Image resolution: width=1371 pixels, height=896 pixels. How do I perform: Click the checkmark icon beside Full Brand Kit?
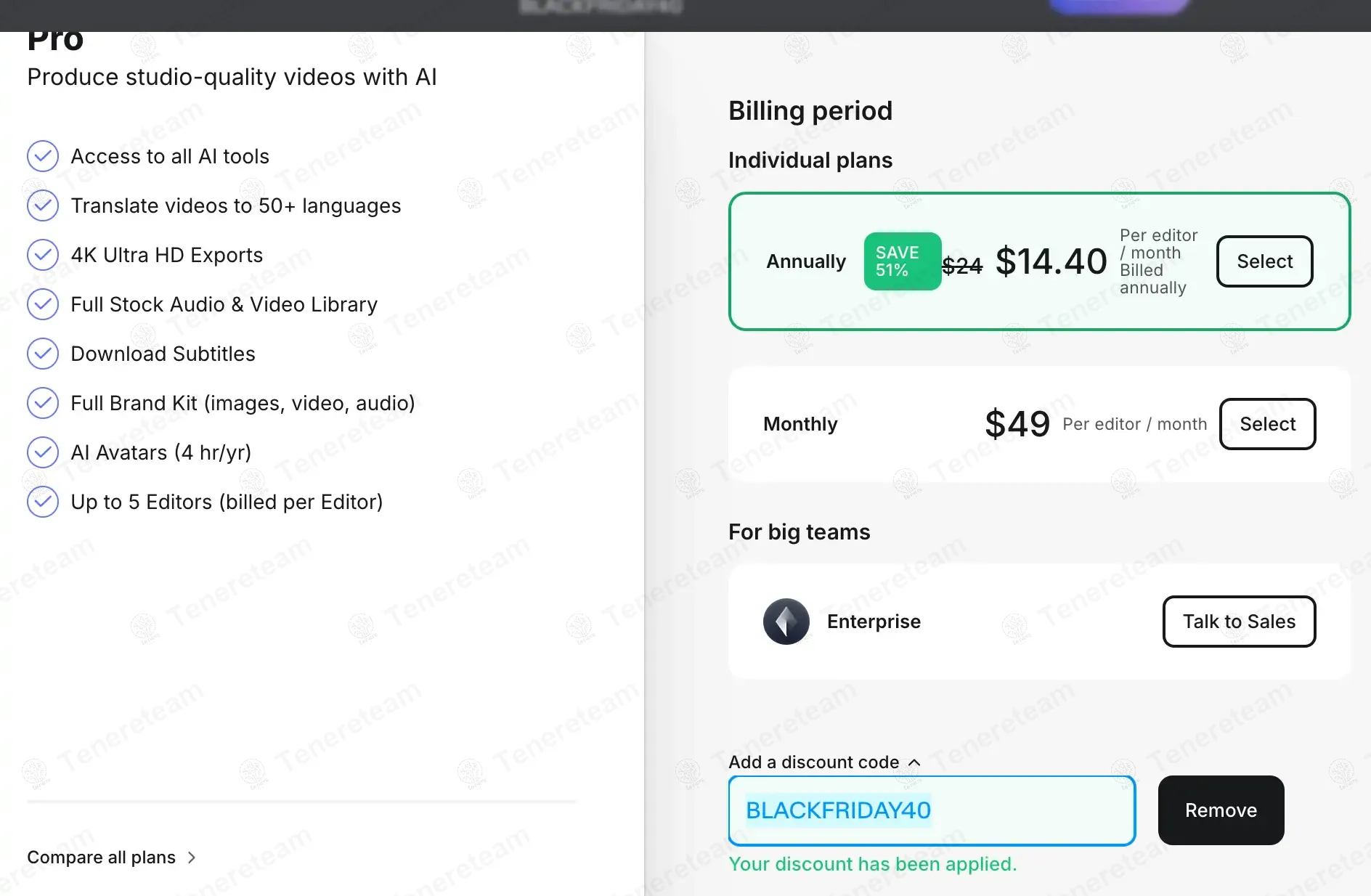pyautogui.click(x=43, y=403)
